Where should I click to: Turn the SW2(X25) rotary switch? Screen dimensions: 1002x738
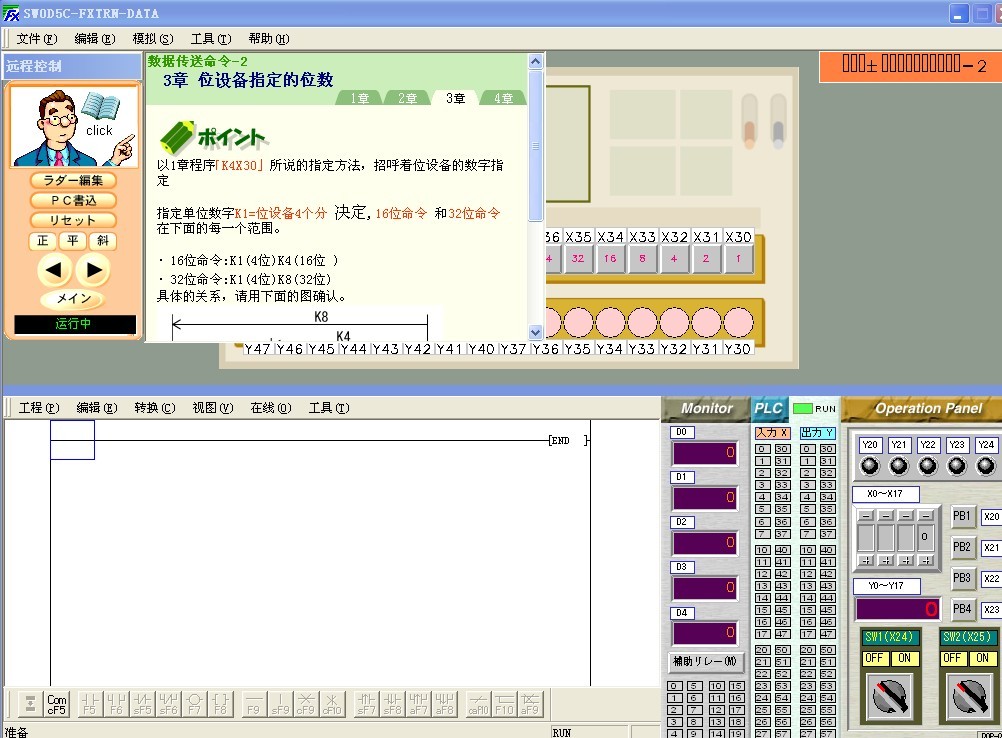coord(966,697)
